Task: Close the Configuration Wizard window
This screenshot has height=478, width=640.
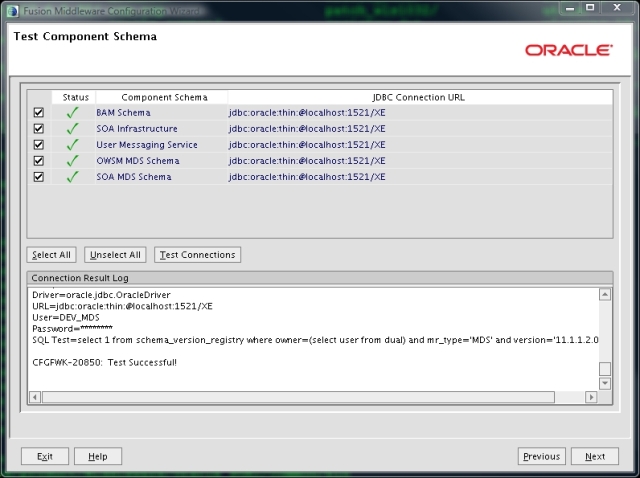Action: (617, 7)
